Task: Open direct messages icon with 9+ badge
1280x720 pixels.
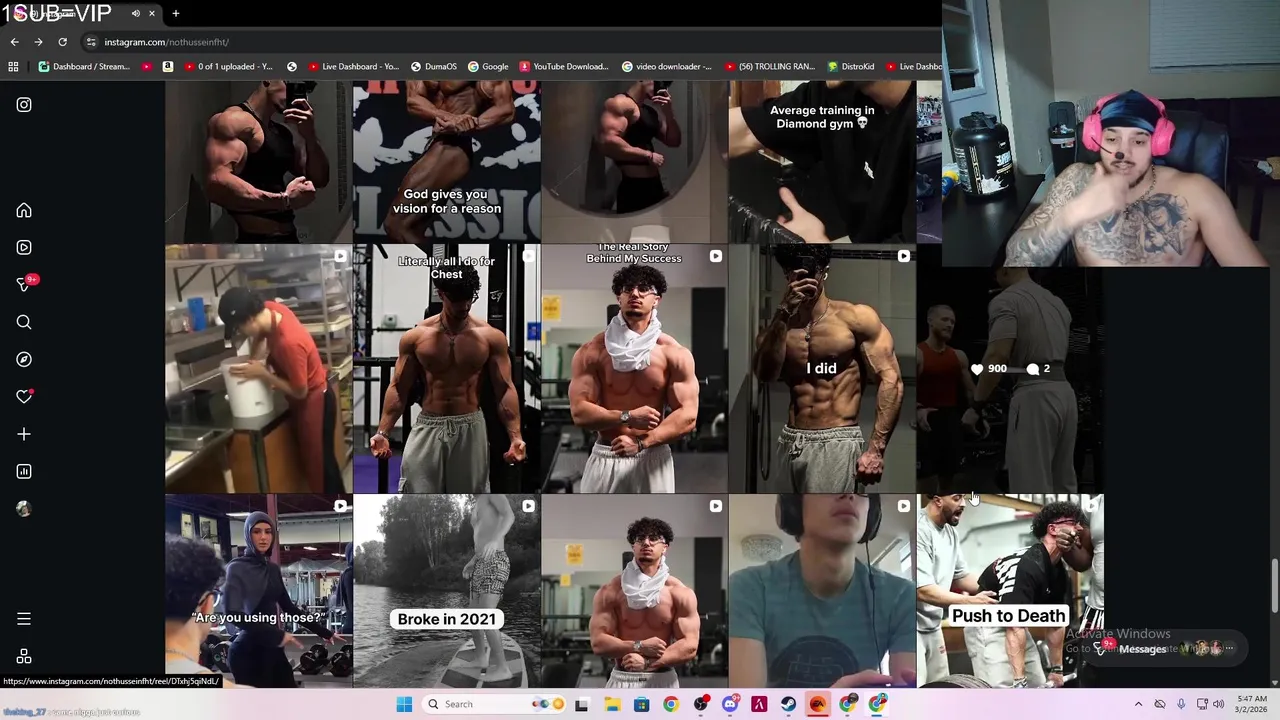Action: tap(24, 285)
